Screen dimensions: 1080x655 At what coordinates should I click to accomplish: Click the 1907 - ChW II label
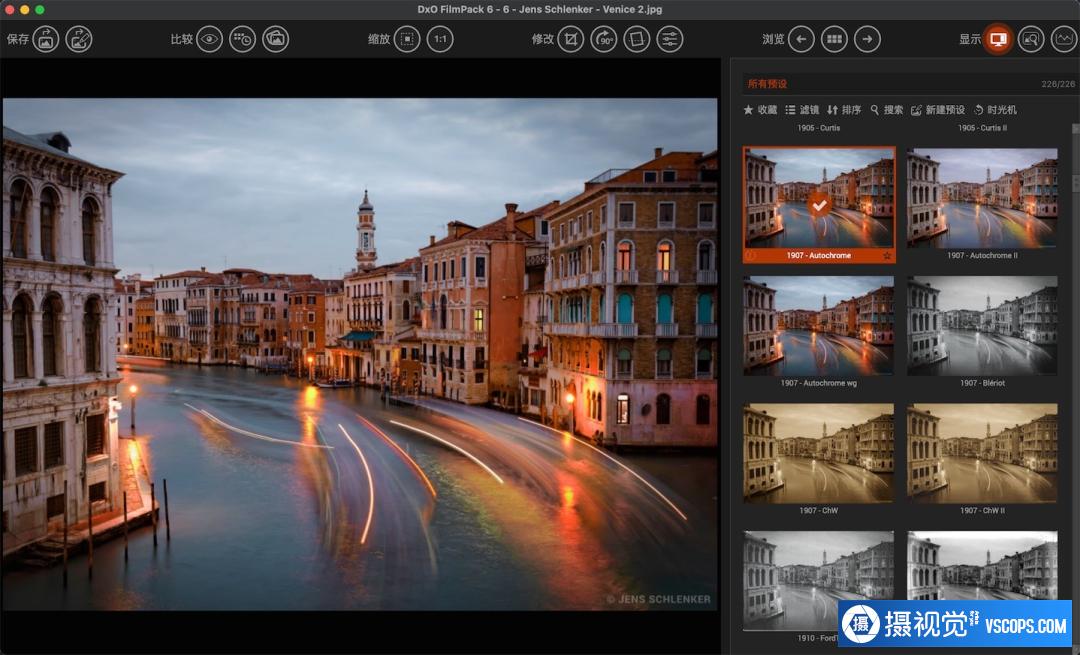(x=982, y=510)
